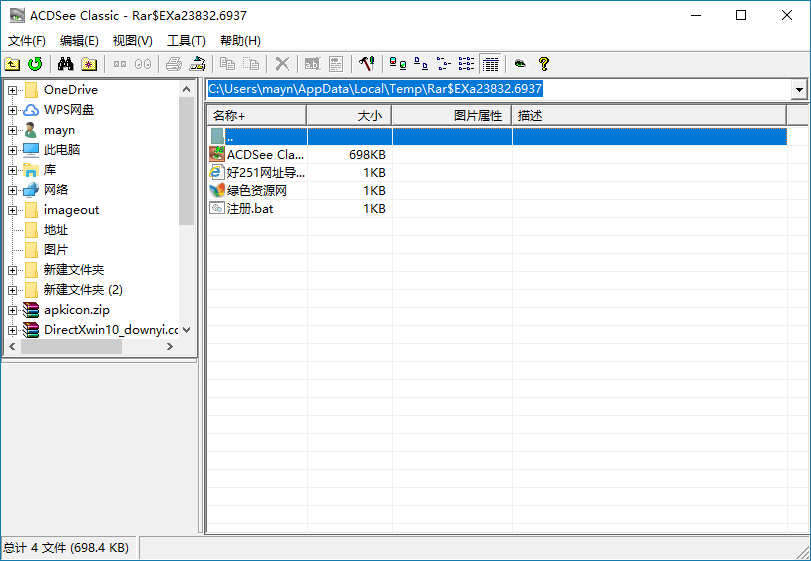
Task: Click the eye view icon in toolbar
Action: (x=520, y=64)
